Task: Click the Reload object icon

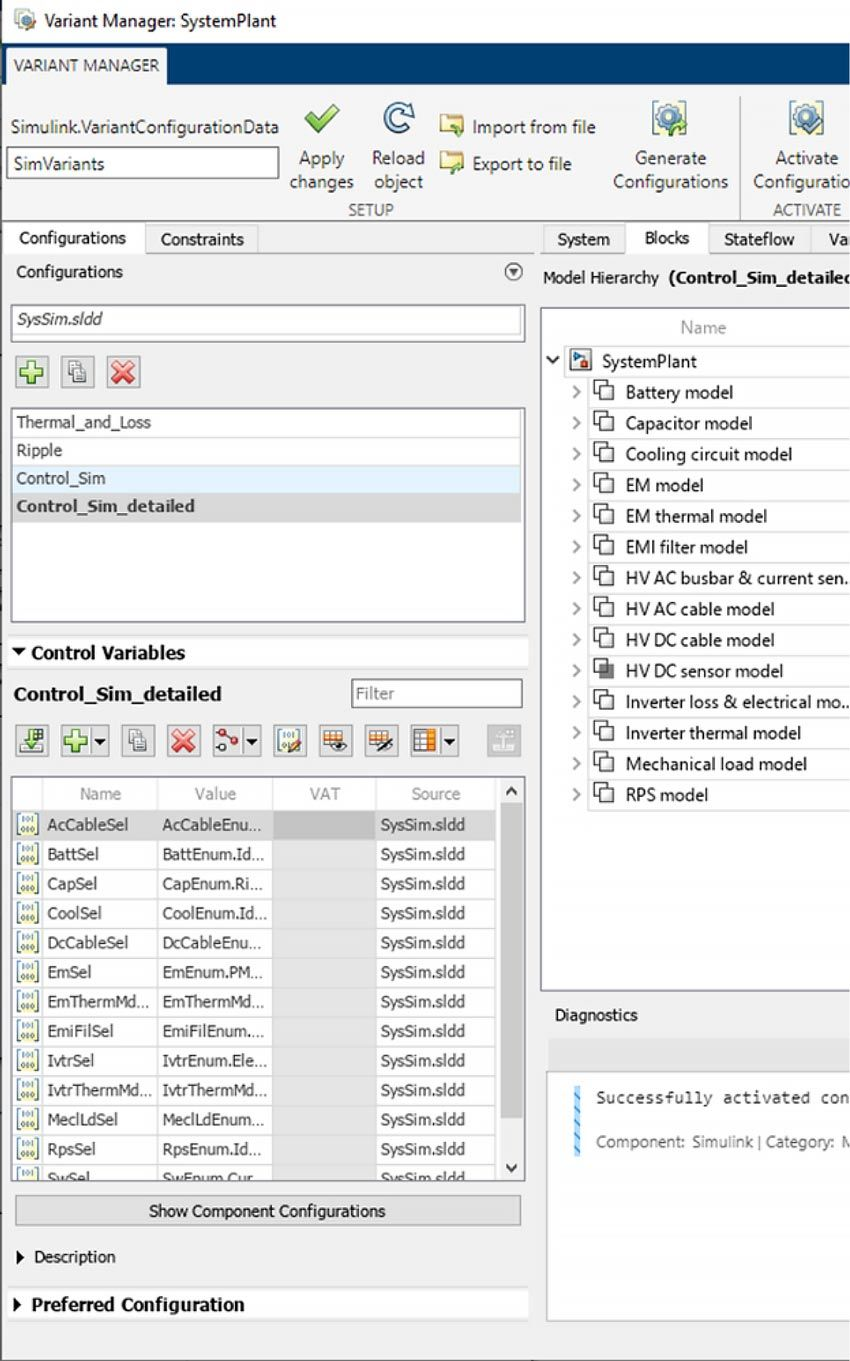Action: (398, 120)
